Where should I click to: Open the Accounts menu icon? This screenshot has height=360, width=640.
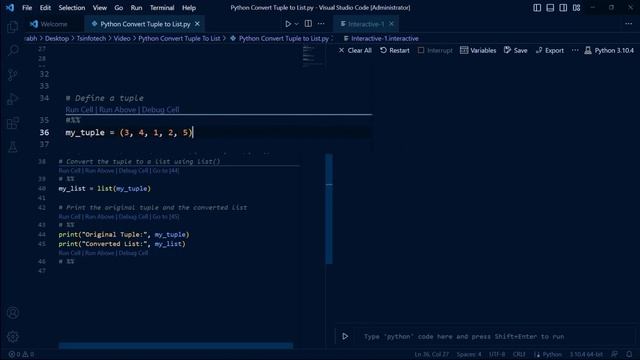(x=13, y=313)
